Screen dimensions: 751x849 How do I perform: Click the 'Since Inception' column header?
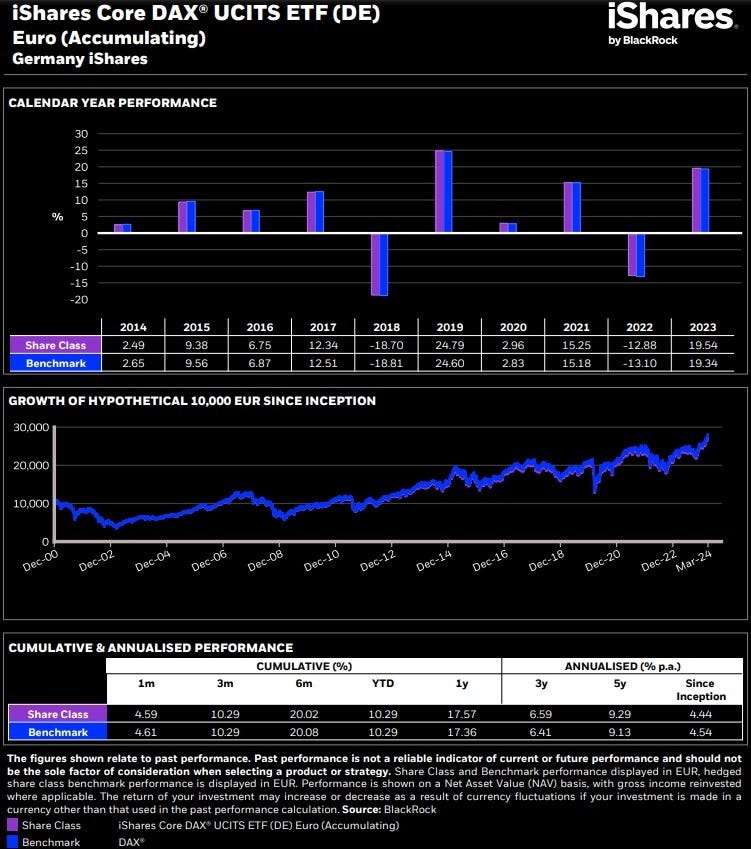[701, 690]
